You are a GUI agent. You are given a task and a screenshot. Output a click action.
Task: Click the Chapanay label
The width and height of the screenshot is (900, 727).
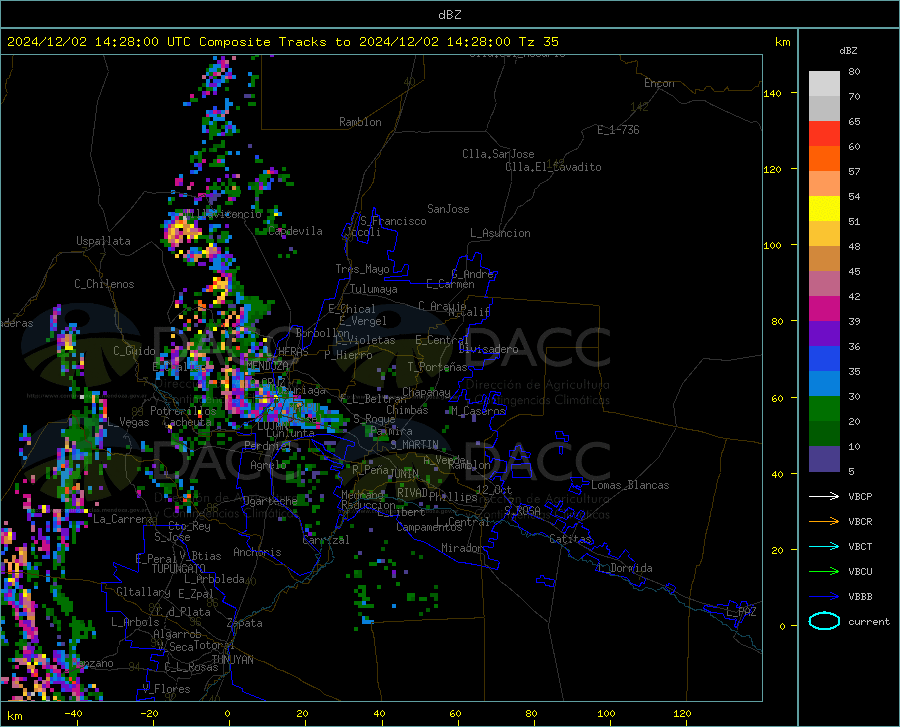click(426, 392)
